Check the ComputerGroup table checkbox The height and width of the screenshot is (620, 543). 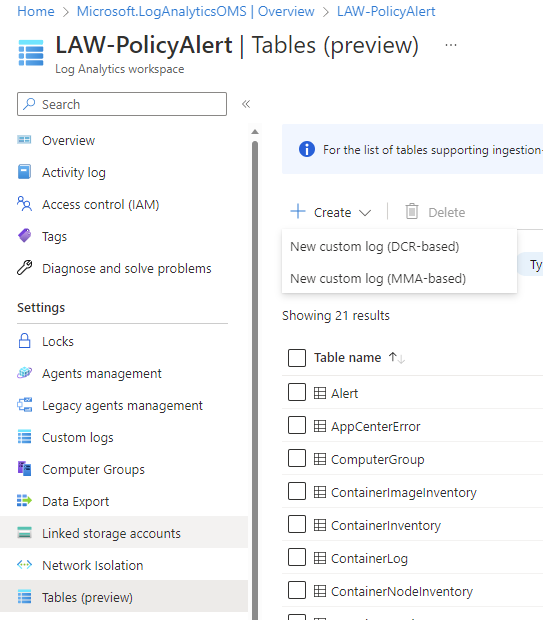pos(297,458)
